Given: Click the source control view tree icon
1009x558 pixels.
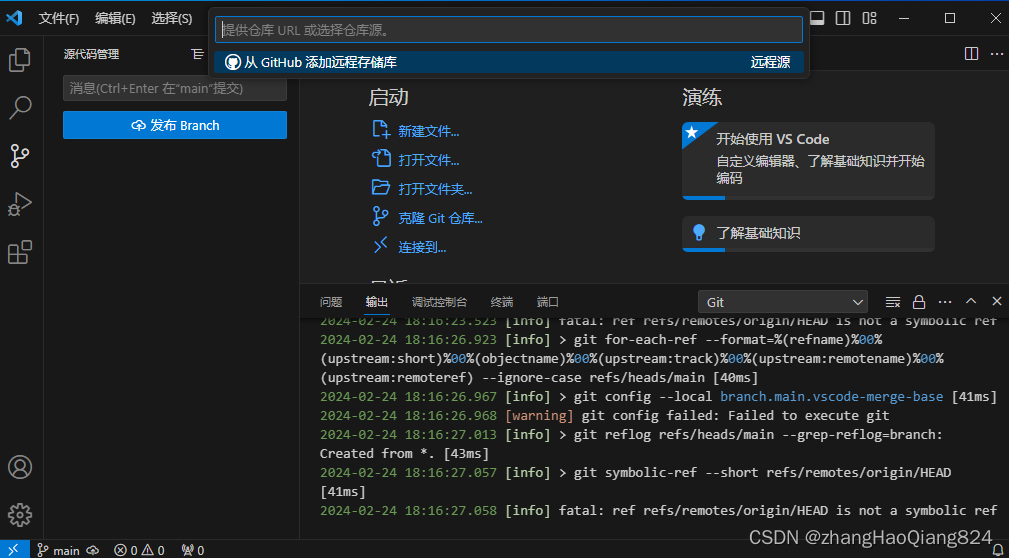Looking at the screenshot, I should coord(198,54).
